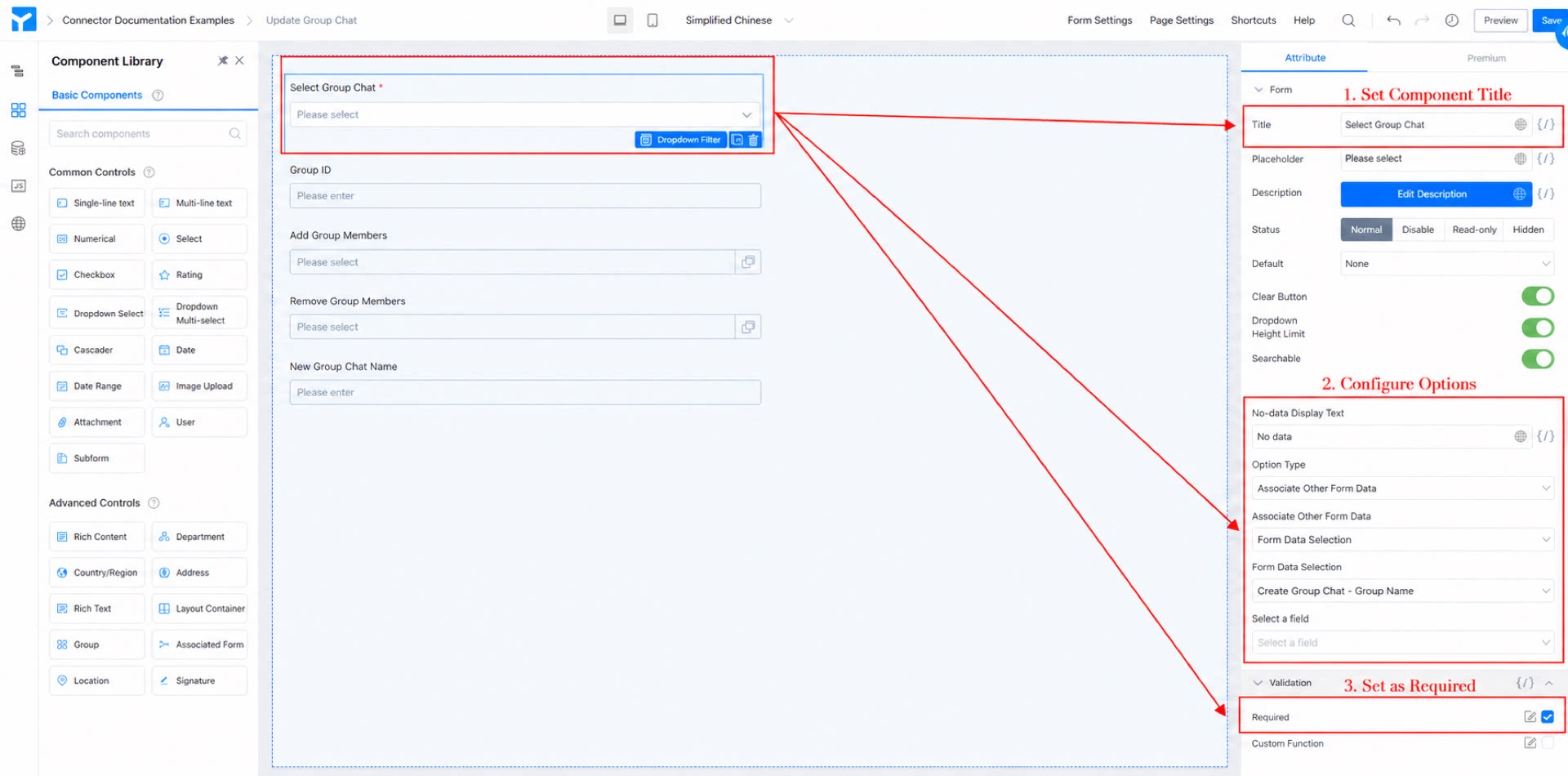Open the JS panel in left sidebar
Image resolution: width=1568 pixels, height=776 pixels.
pos(18,186)
